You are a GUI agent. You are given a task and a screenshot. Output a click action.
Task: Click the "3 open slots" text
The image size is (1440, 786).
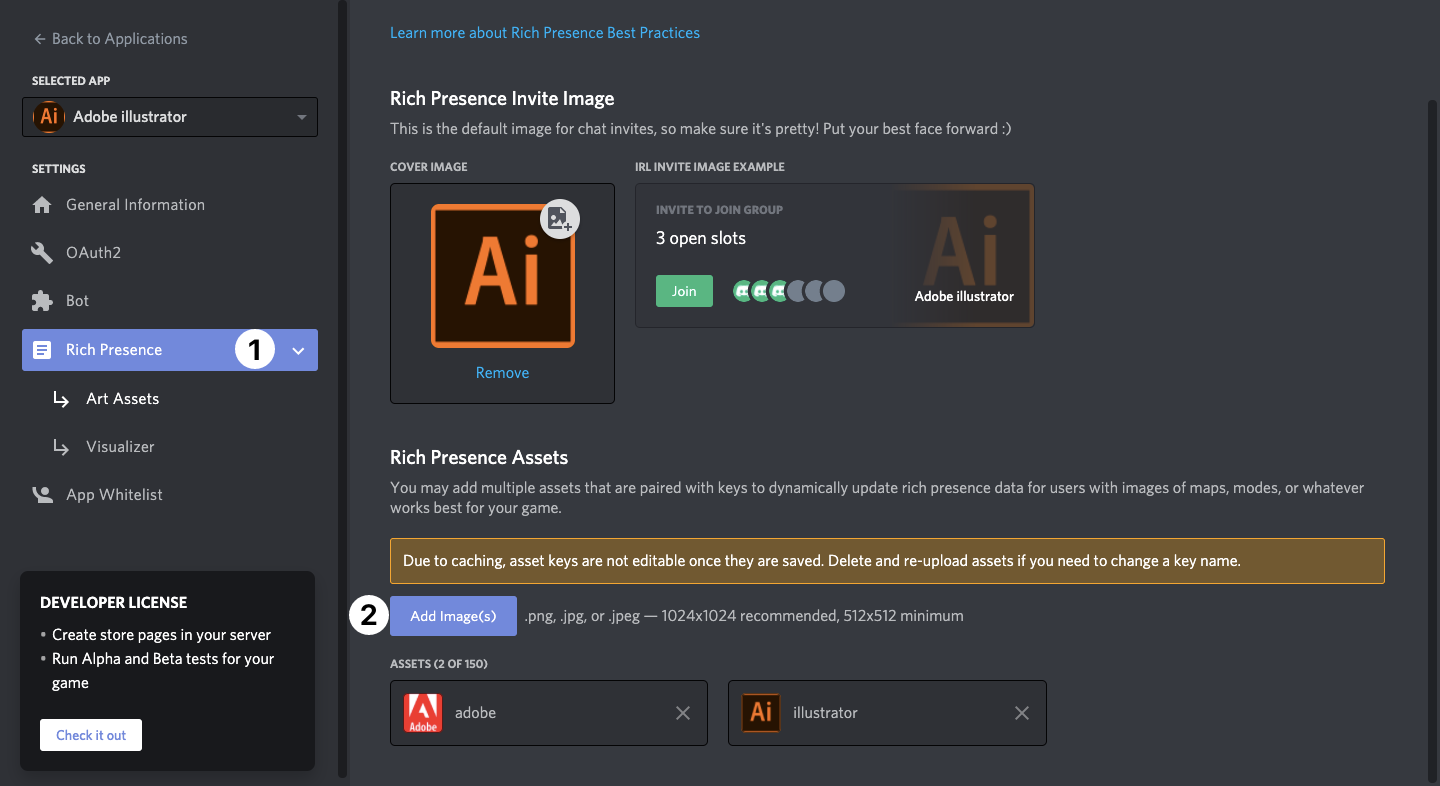click(701, 238)
